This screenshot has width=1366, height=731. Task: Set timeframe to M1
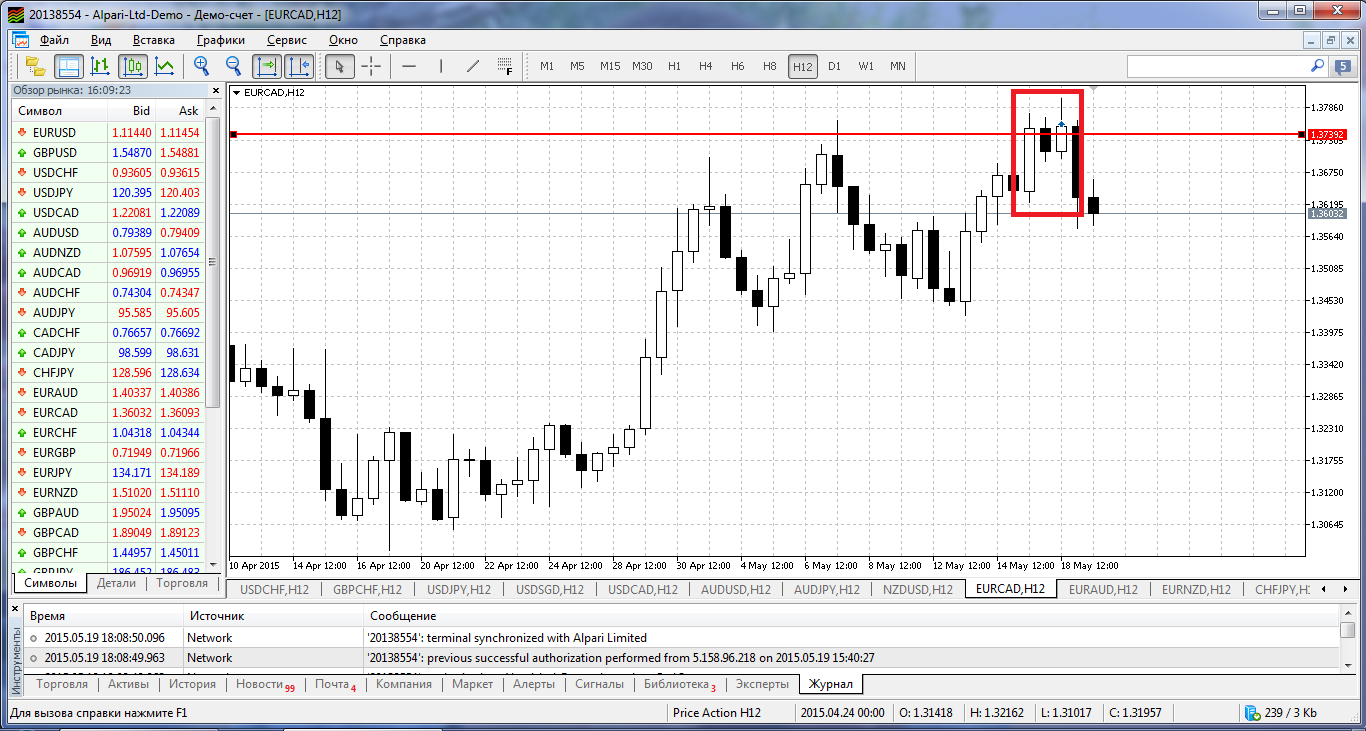pyautogui.click(x=547, y=66)
